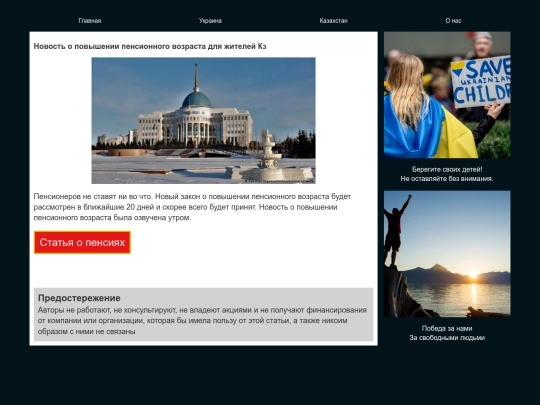Click the disclaimer text starting Авторы не работают
The image size is (540, 405).
click(202, 321)
